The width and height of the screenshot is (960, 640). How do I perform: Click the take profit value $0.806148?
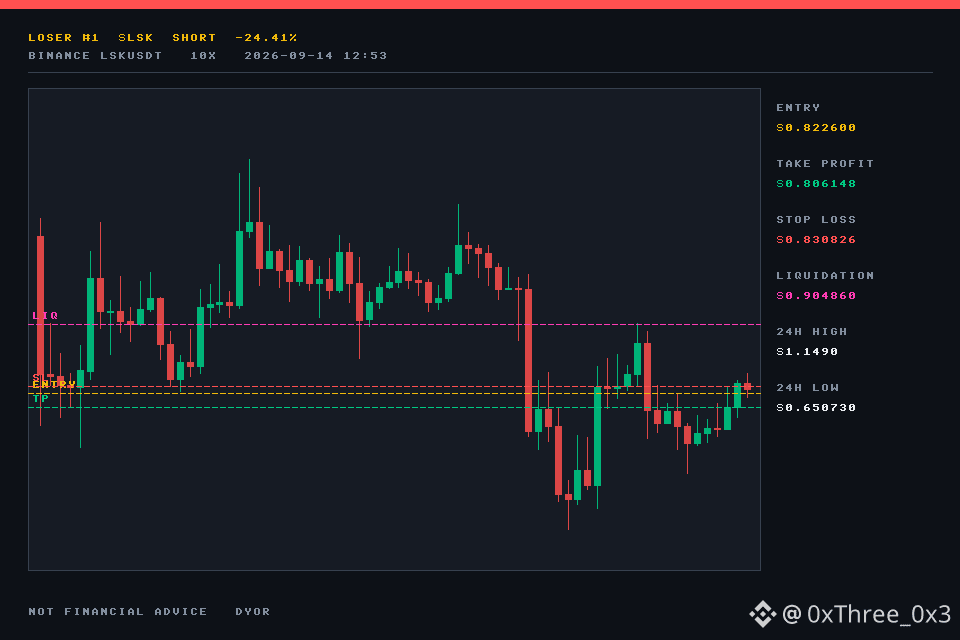click(x=816, y=184)
